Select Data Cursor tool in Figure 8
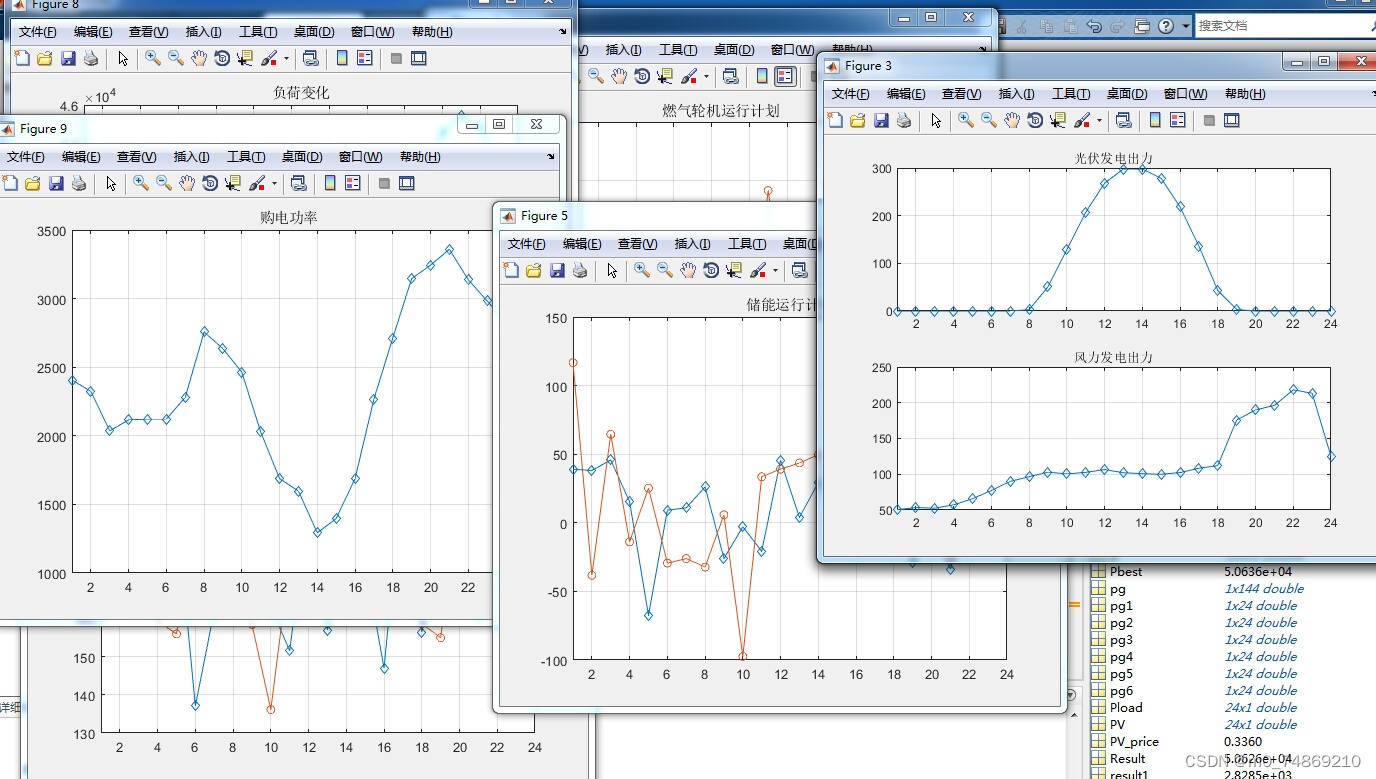This screenshot has width=1376, height=779. [x=245, y=59]
